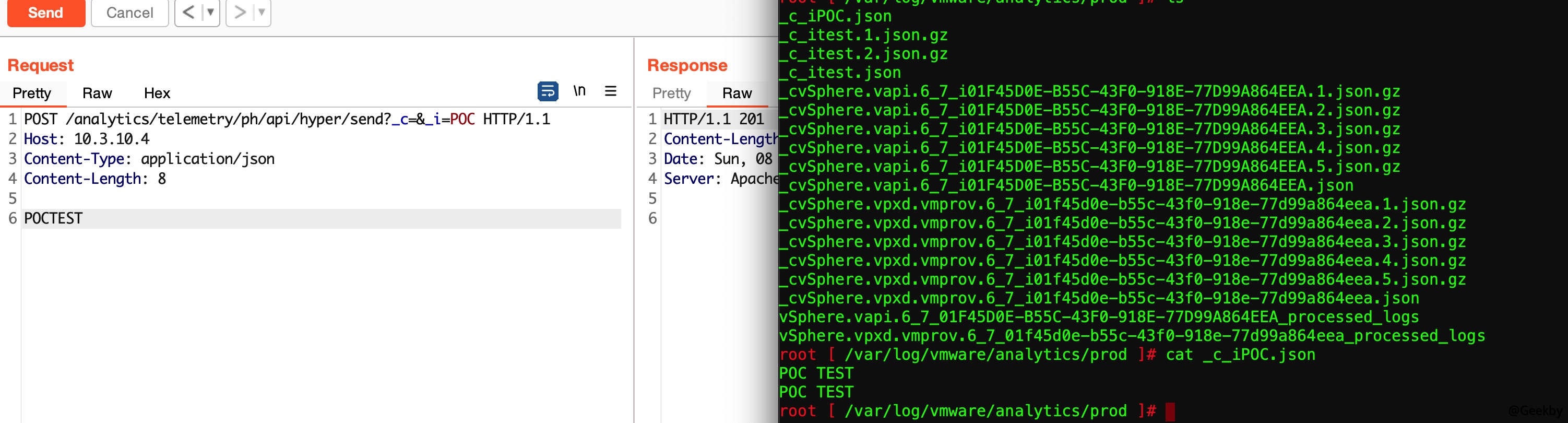This screenshot has height=423, width=1568.
Task: Place cursor on the Host header line
Action: pos(87,139)
